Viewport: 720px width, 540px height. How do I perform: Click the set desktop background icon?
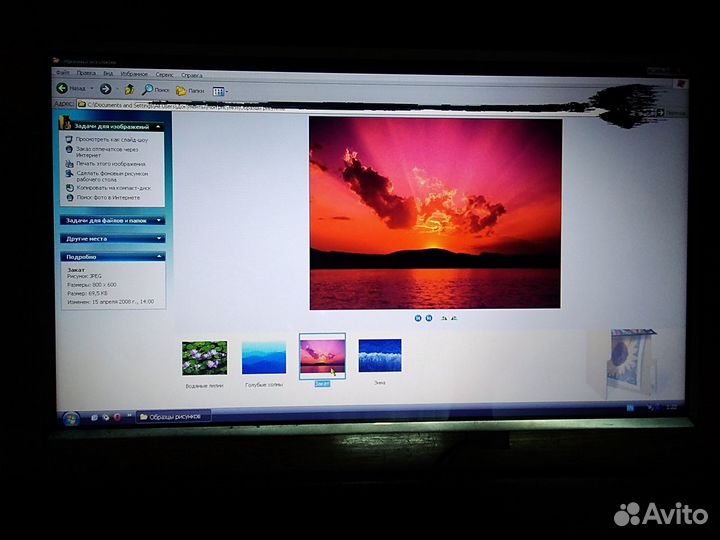[x=69, y=174]
